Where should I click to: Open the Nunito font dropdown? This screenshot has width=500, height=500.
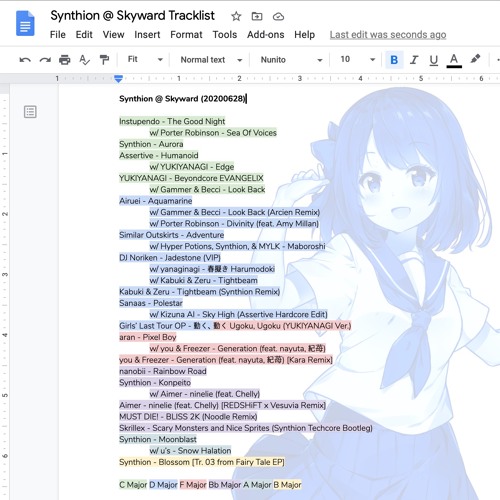(x=291, y=60)
